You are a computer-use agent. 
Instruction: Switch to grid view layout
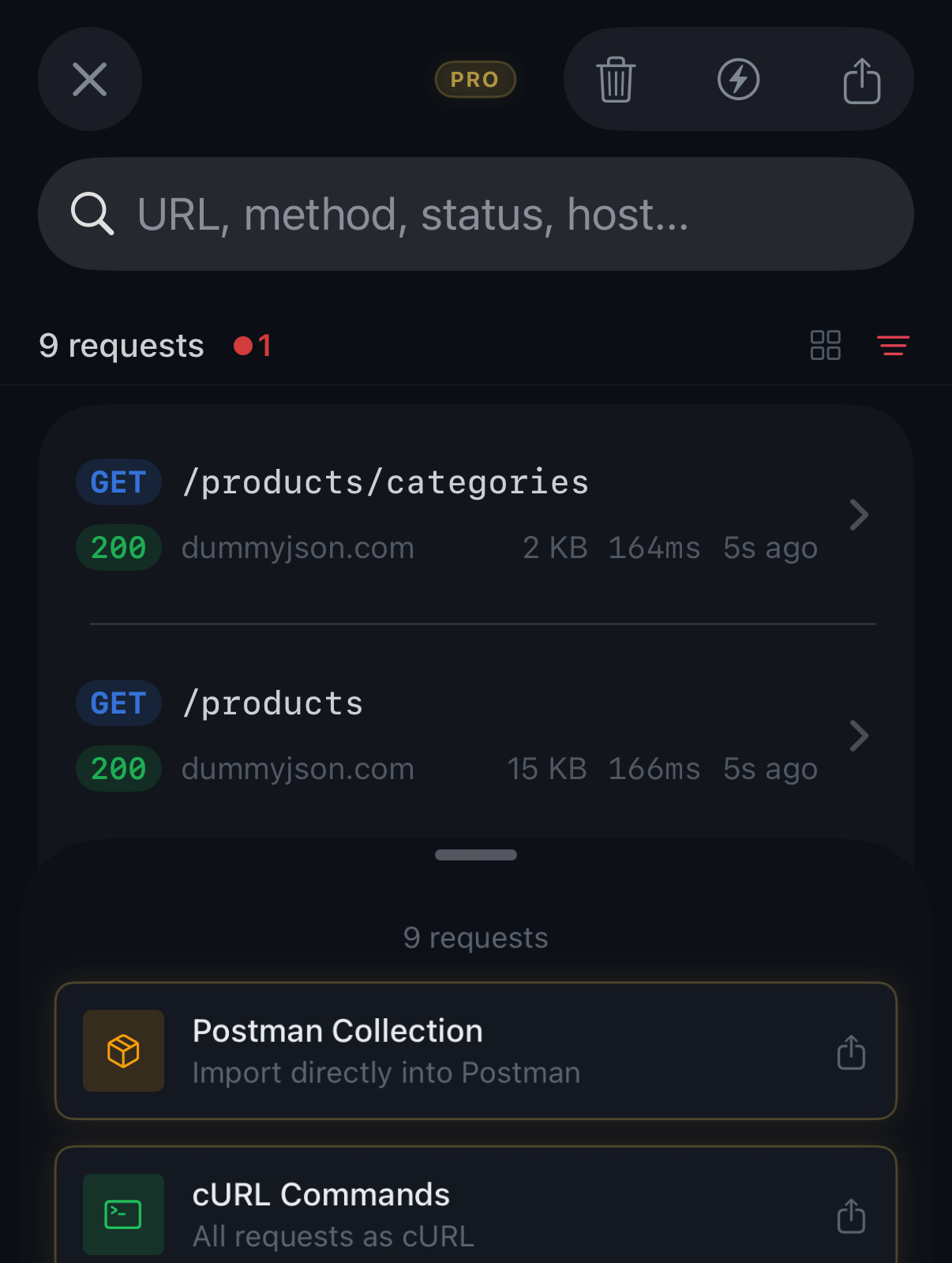(824, 345)
